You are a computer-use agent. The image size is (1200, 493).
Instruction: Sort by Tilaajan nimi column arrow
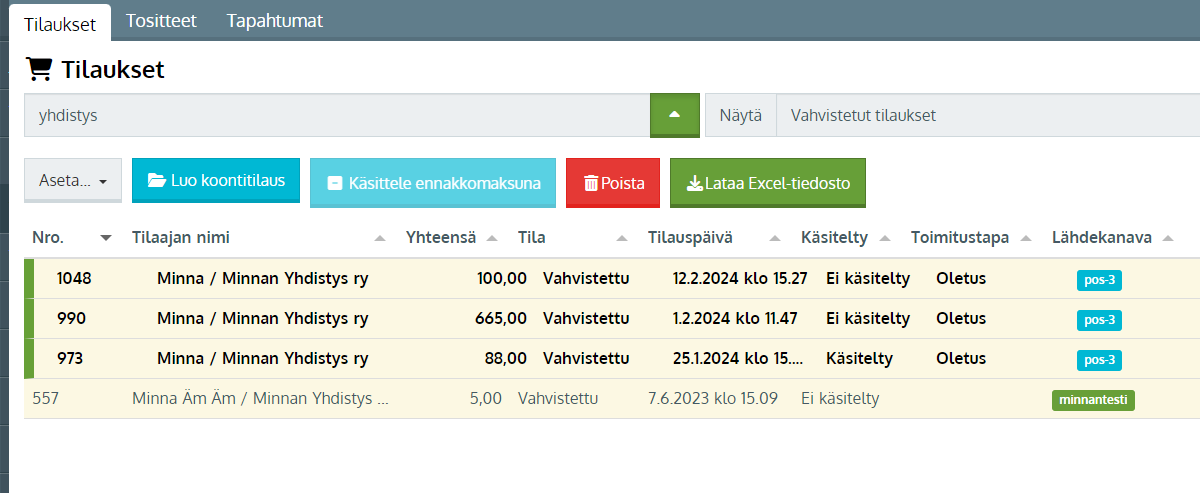click(x=379, y=238)
